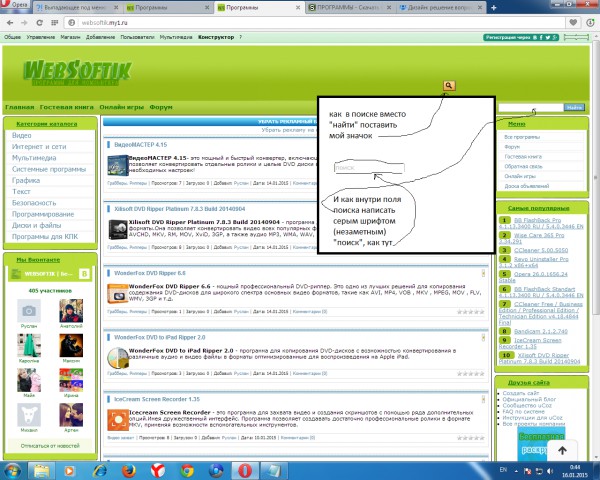Click the Найти search button

pos(574,108)
